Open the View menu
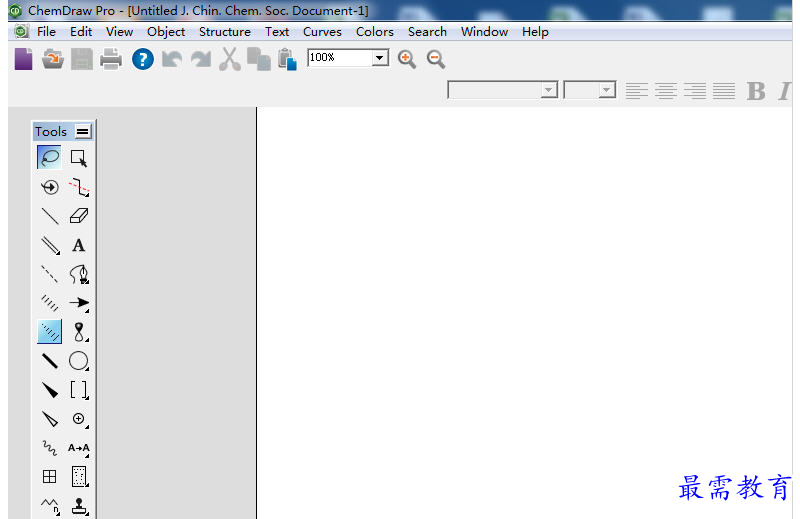This screenshot has width=800, height=519. tap(119, 32)
